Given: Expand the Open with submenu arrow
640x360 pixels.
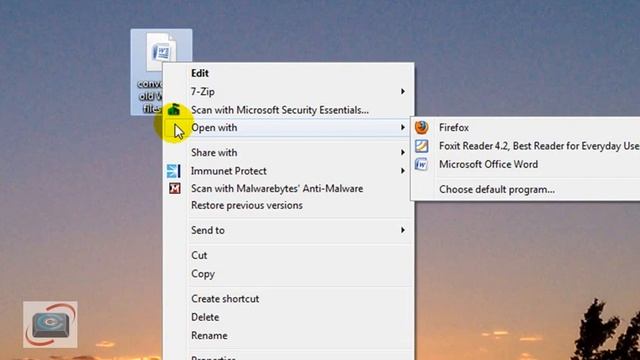Looking at the screenshot, I should click(402, 127).
